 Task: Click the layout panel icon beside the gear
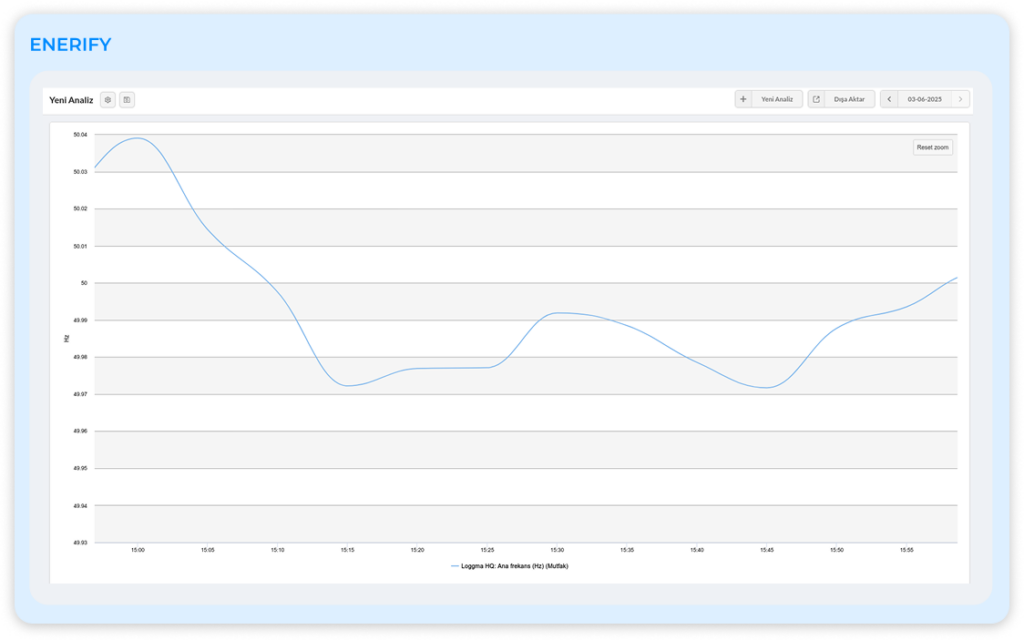tap(127, 100)
